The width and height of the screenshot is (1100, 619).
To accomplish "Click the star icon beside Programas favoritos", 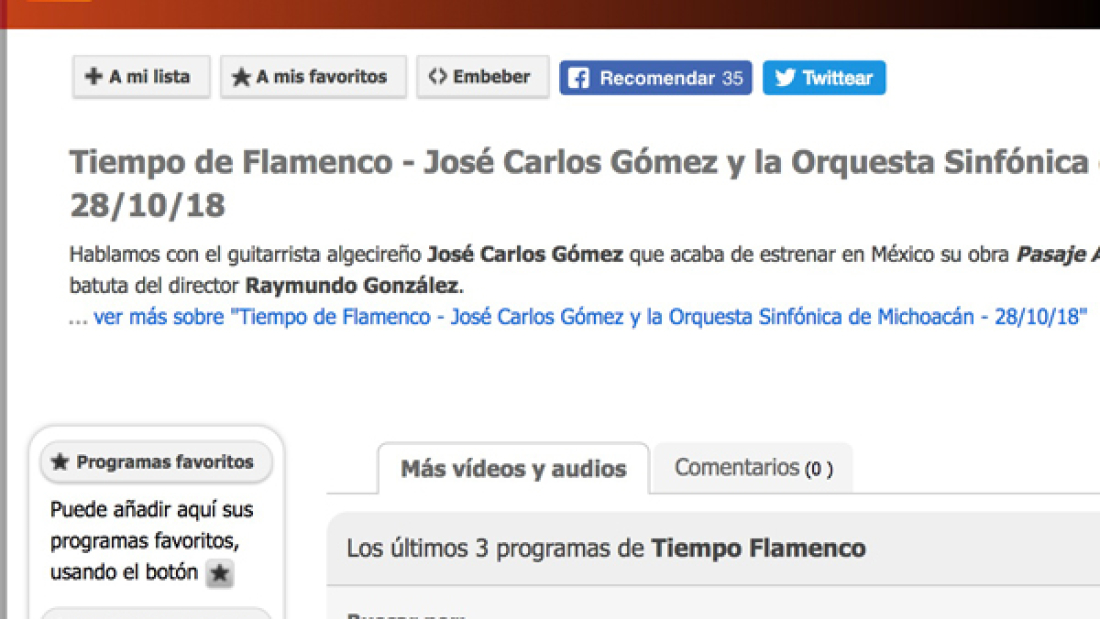I will tap(60, 462).
